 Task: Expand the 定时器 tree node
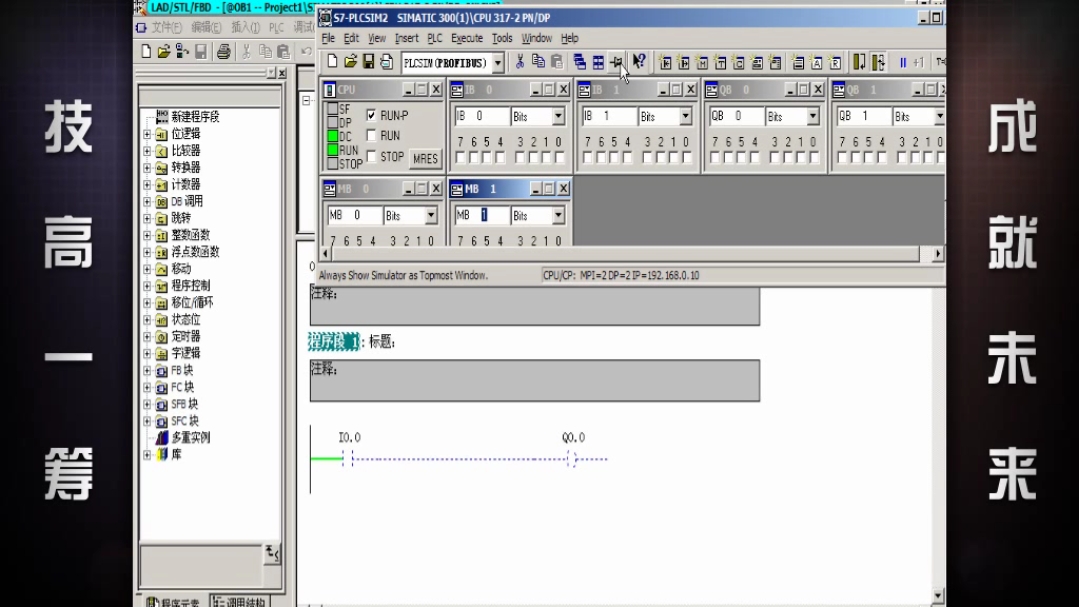click(x=148, y=336)
